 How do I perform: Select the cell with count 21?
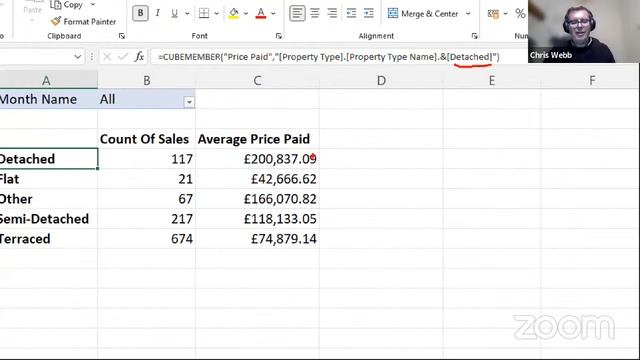click(x=147, y=179)
